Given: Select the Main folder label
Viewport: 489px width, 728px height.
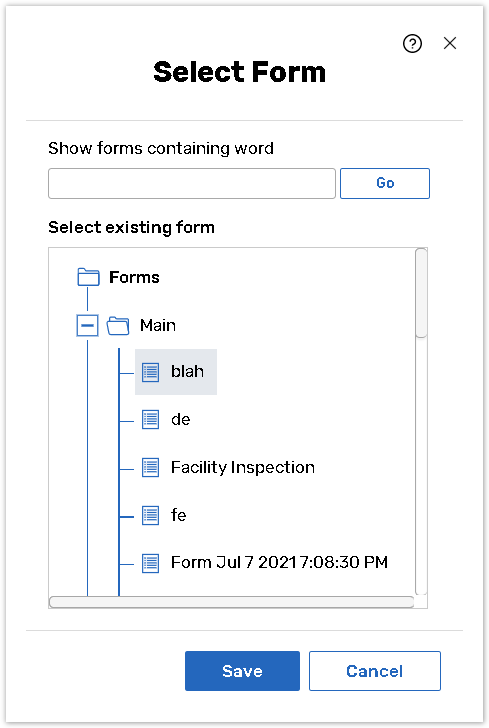Looking at the screenshot, I should coord(158,325).
